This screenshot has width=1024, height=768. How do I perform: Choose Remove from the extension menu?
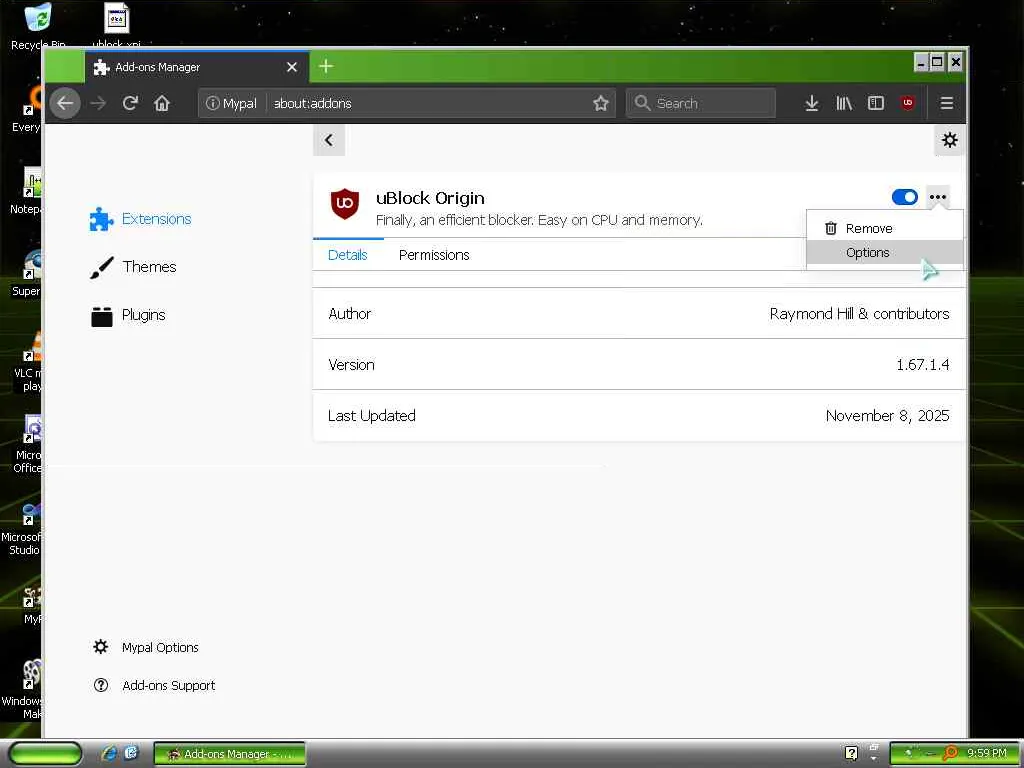tap(885, 229)
